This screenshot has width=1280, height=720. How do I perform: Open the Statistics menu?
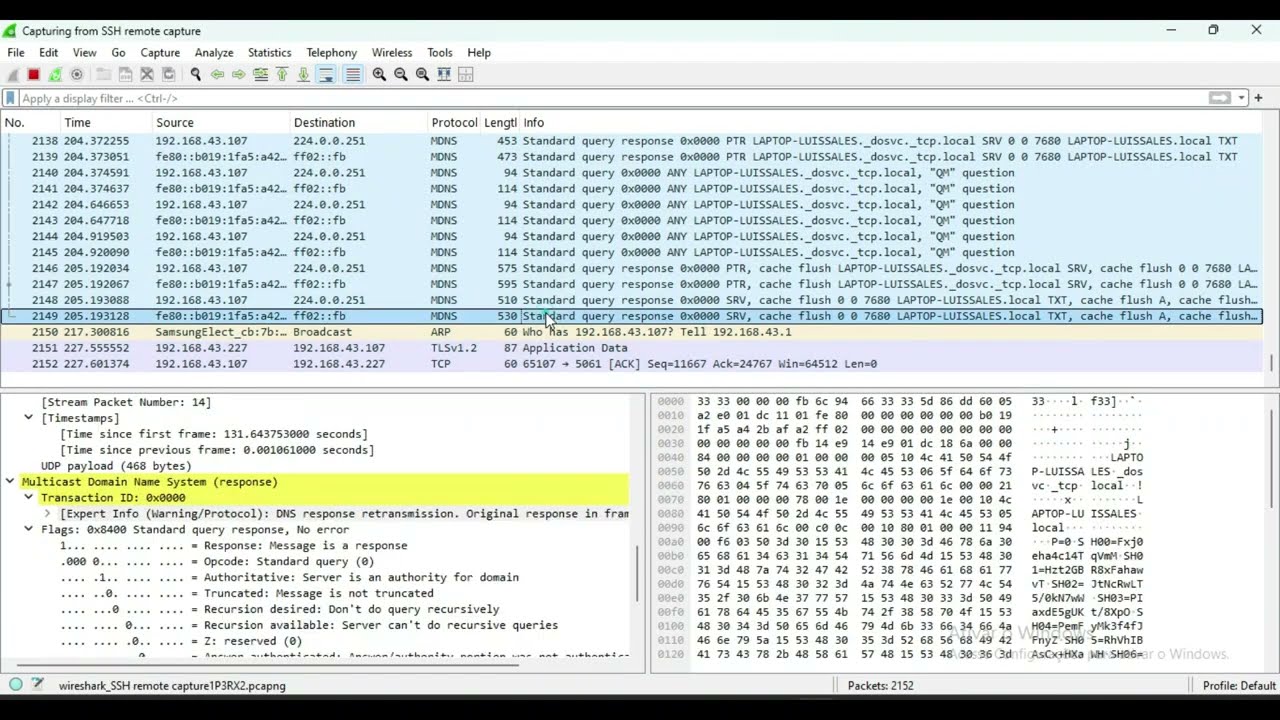269,52
